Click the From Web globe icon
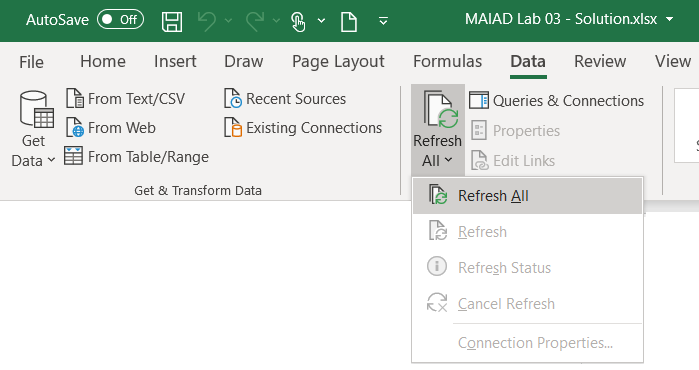699x370 pixels. click(x=75, y=127)
